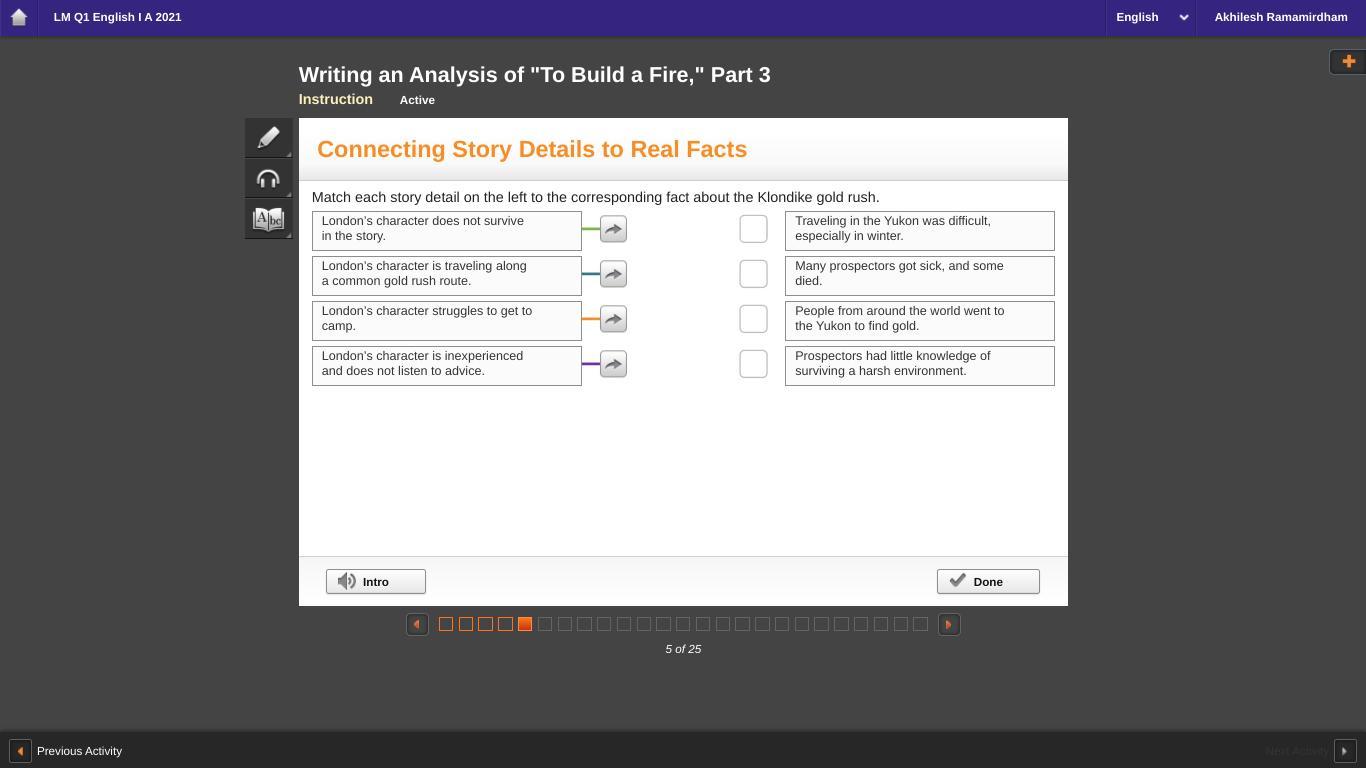The image size is (1366, 768).
Task: Click the home icon in top bar
Action: 18,17
